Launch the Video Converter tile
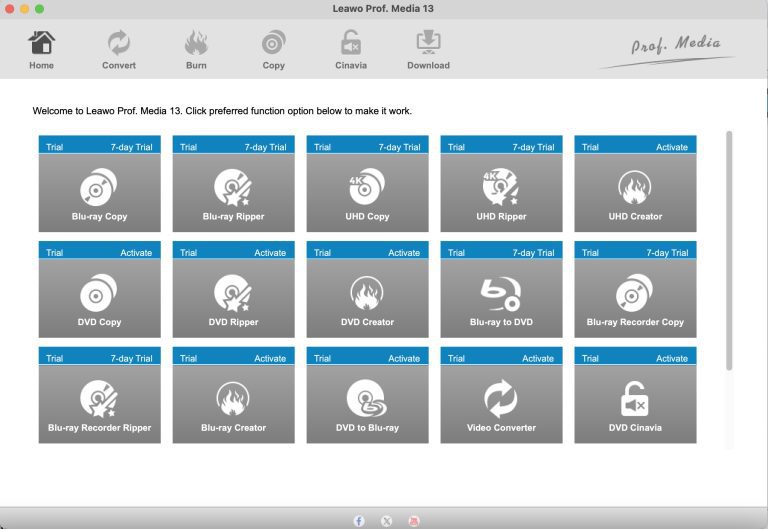The width and height of the screenshot is (768, 529). point(501,404)
